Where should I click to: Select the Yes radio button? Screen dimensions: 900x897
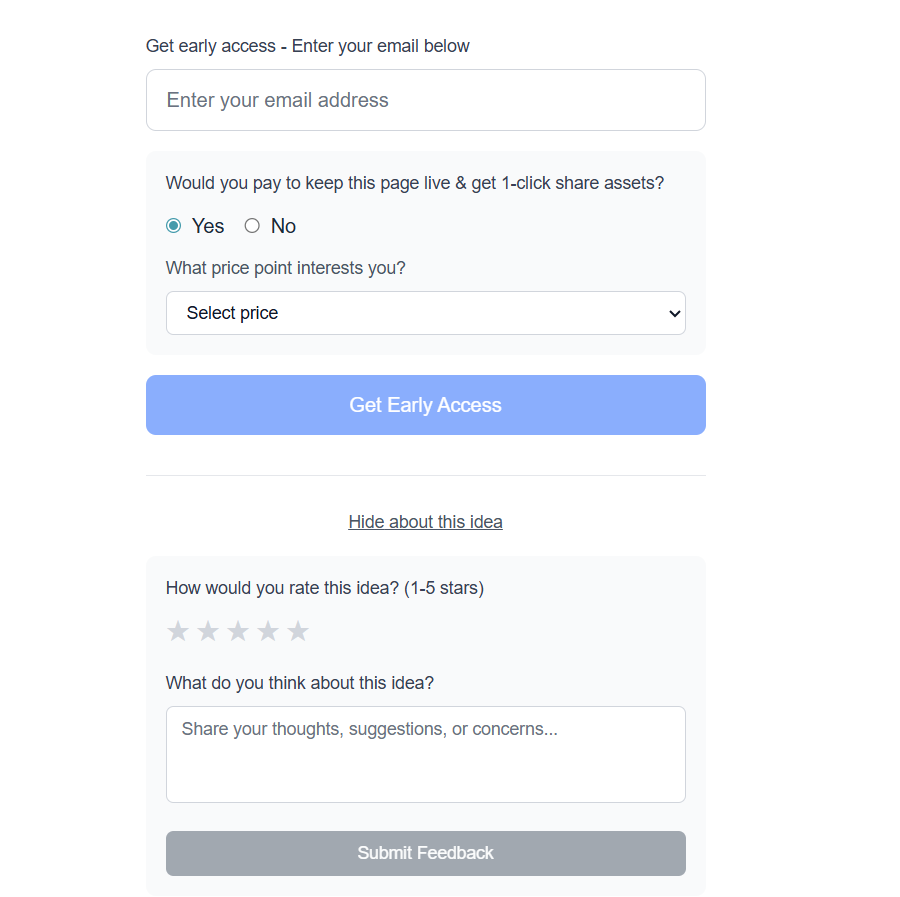coord(174,226)
